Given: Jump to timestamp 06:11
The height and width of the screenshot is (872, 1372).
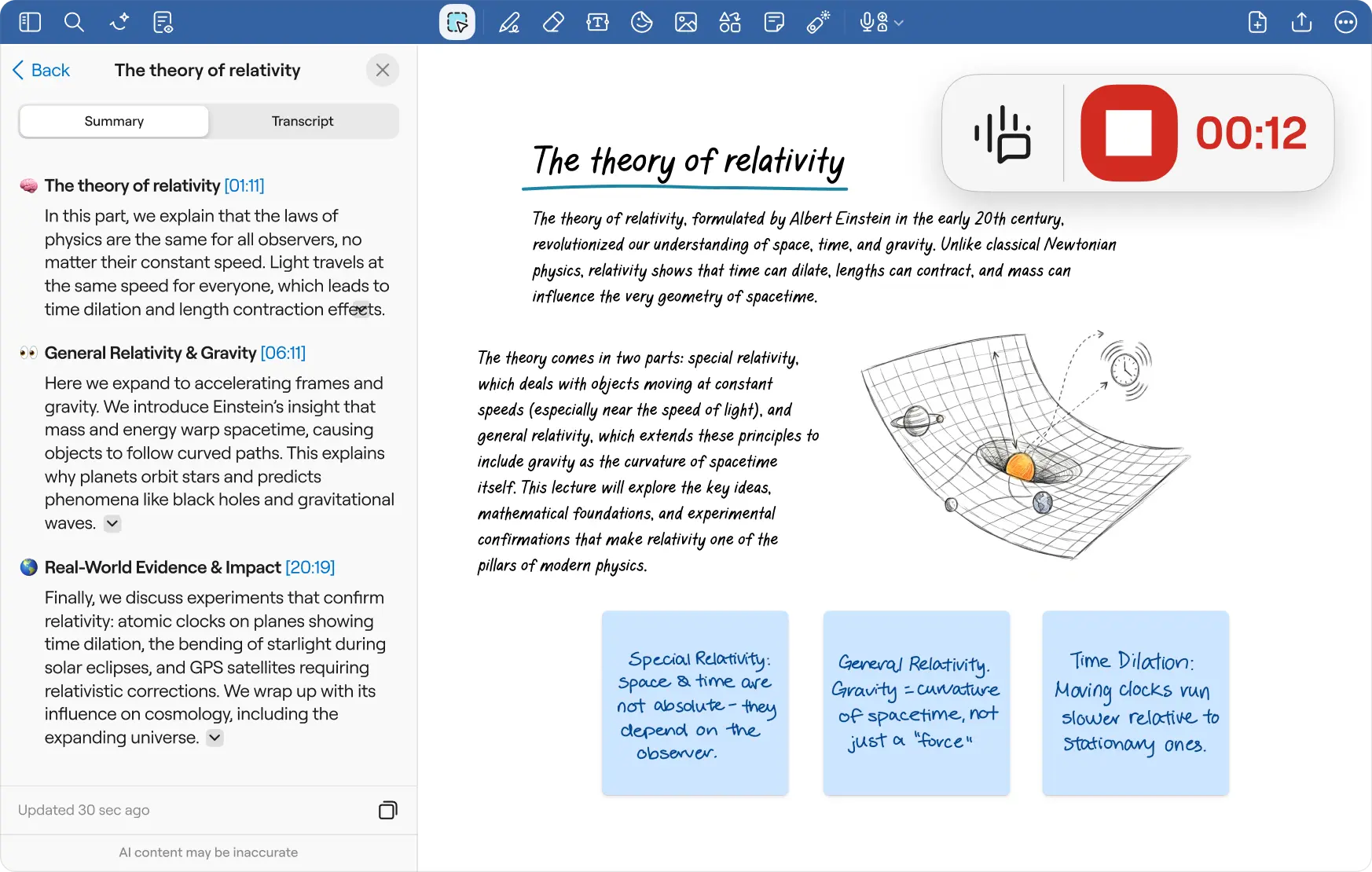Looking at the screenshot, I should tap(283, 353).
